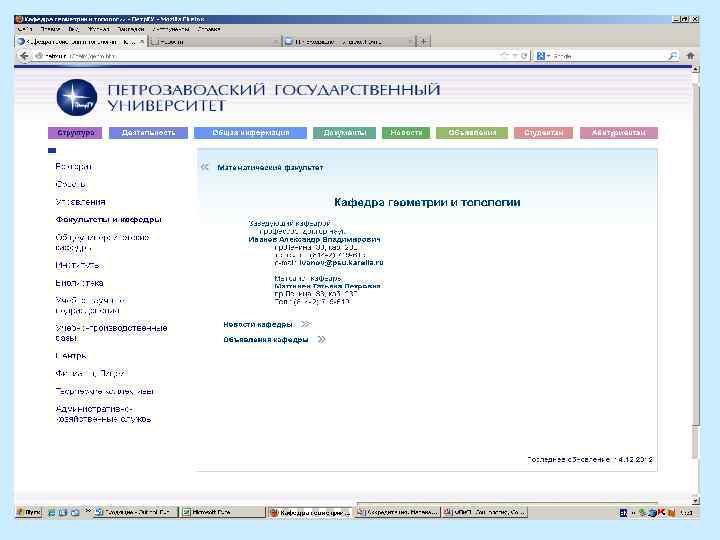720x540 pixels.
Task: Switch to the second browser tab
Action: (214, 41)
